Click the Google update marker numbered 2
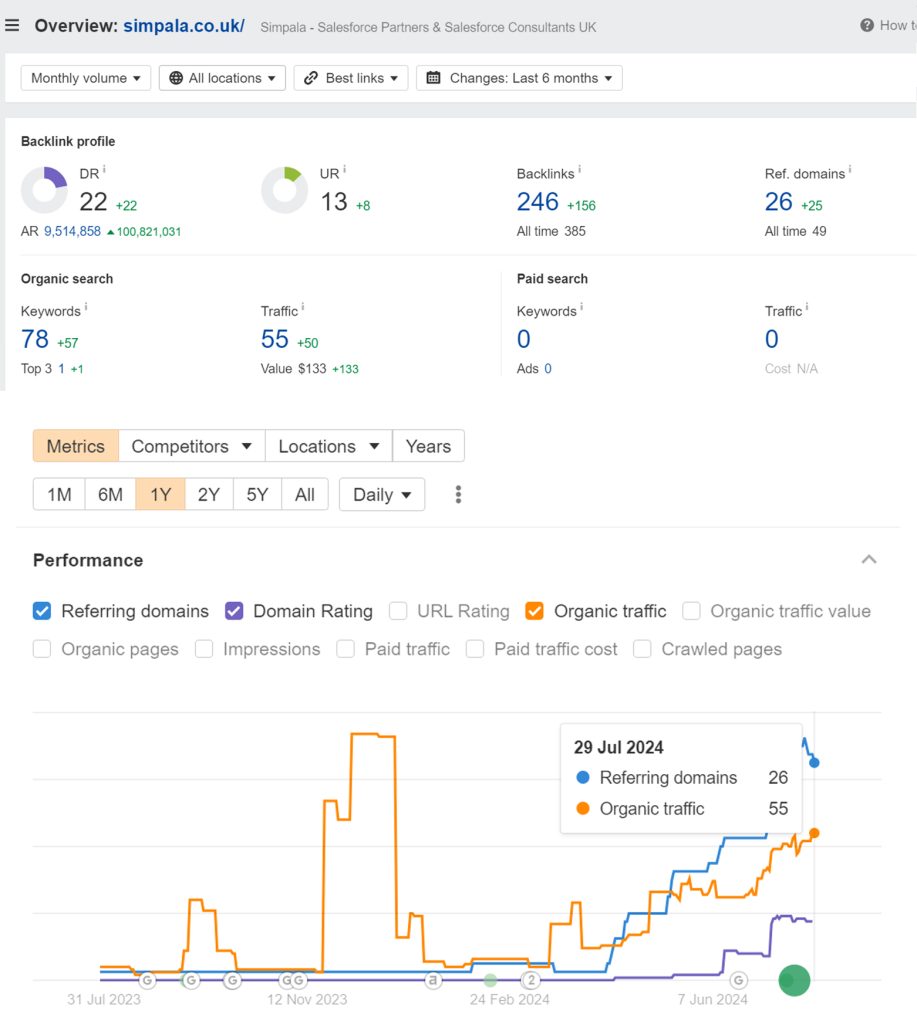The width and height of the screenshot is (917, 1024). [532, 980]
